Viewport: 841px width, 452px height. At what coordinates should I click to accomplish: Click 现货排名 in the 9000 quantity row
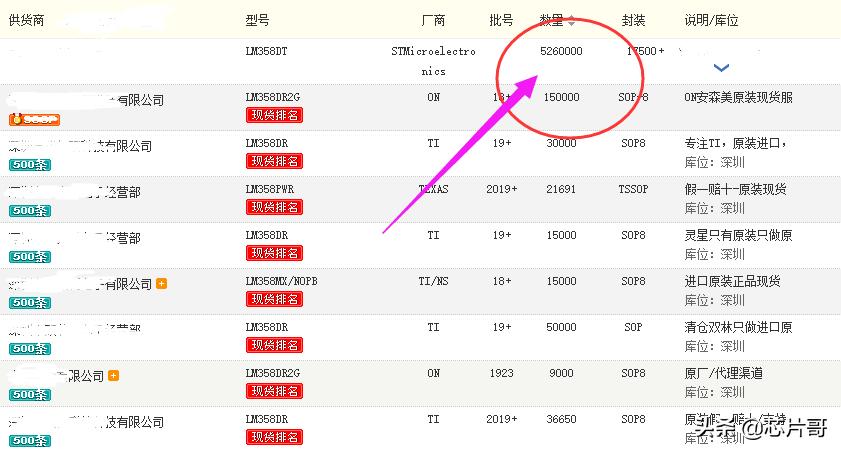(x=274, y=391)
